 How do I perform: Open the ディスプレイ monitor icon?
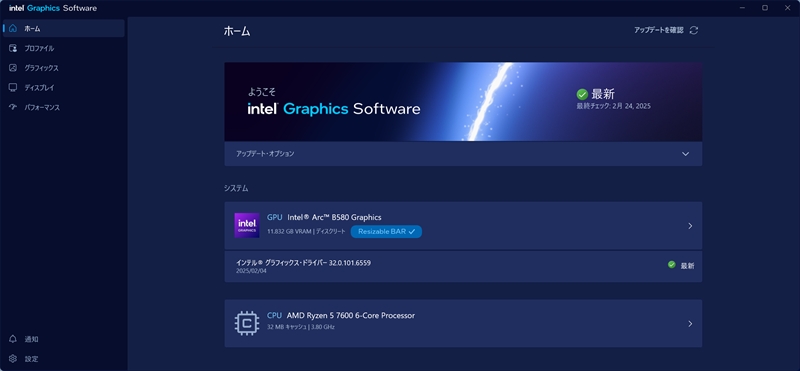pyautogui.click(x=13, y=88)
